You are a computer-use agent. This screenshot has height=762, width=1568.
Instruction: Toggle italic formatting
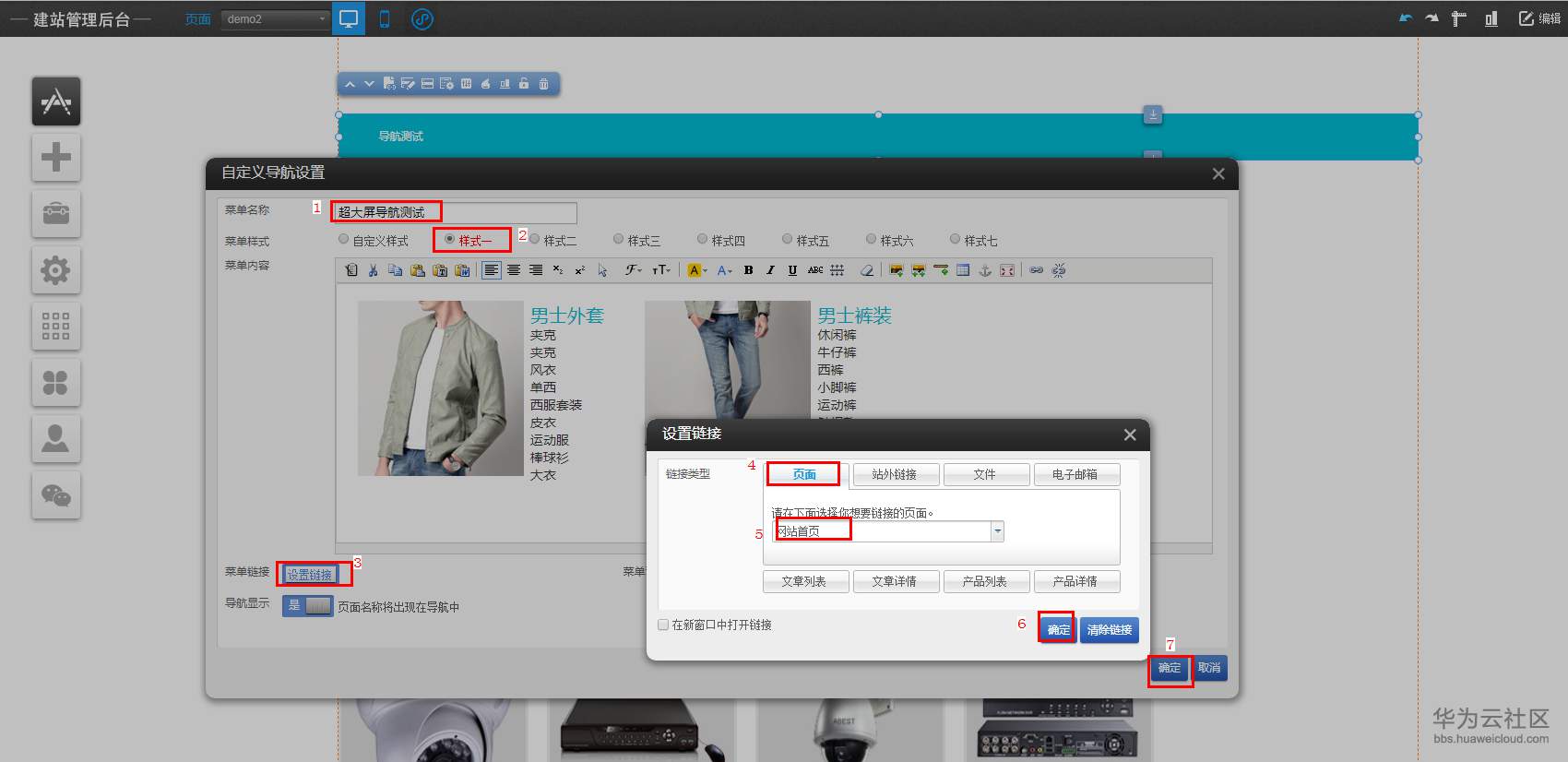coord(770,270)
